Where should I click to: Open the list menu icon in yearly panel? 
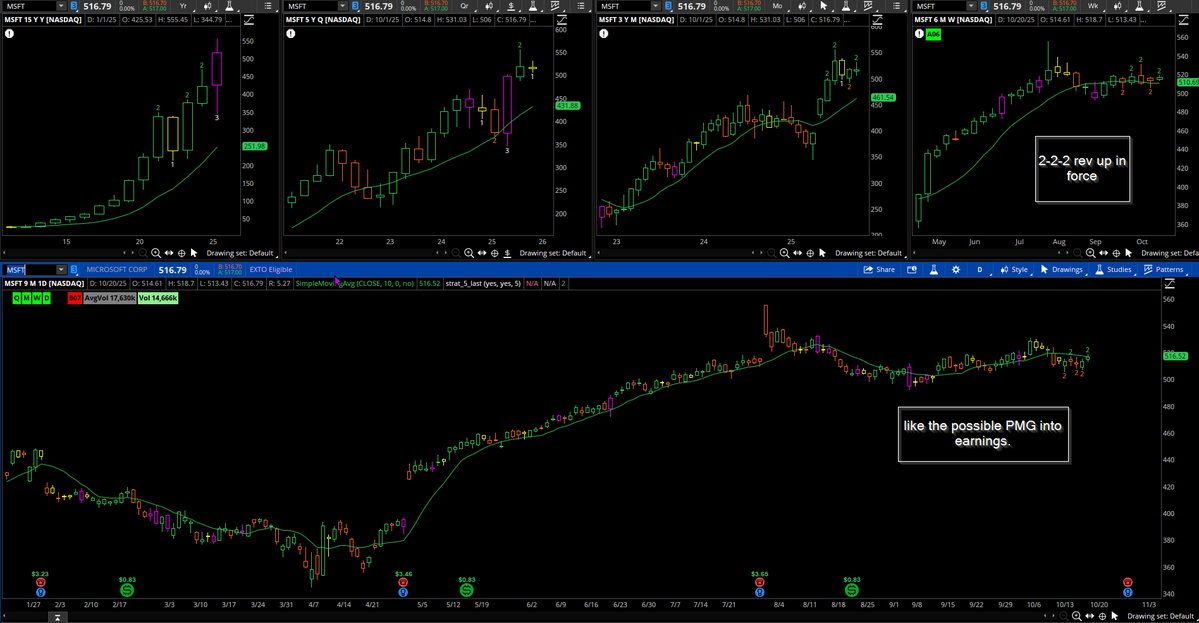click(268, 6)
